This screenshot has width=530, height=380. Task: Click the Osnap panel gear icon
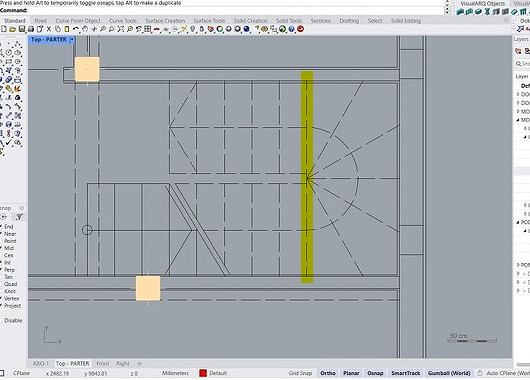(22, 208)
